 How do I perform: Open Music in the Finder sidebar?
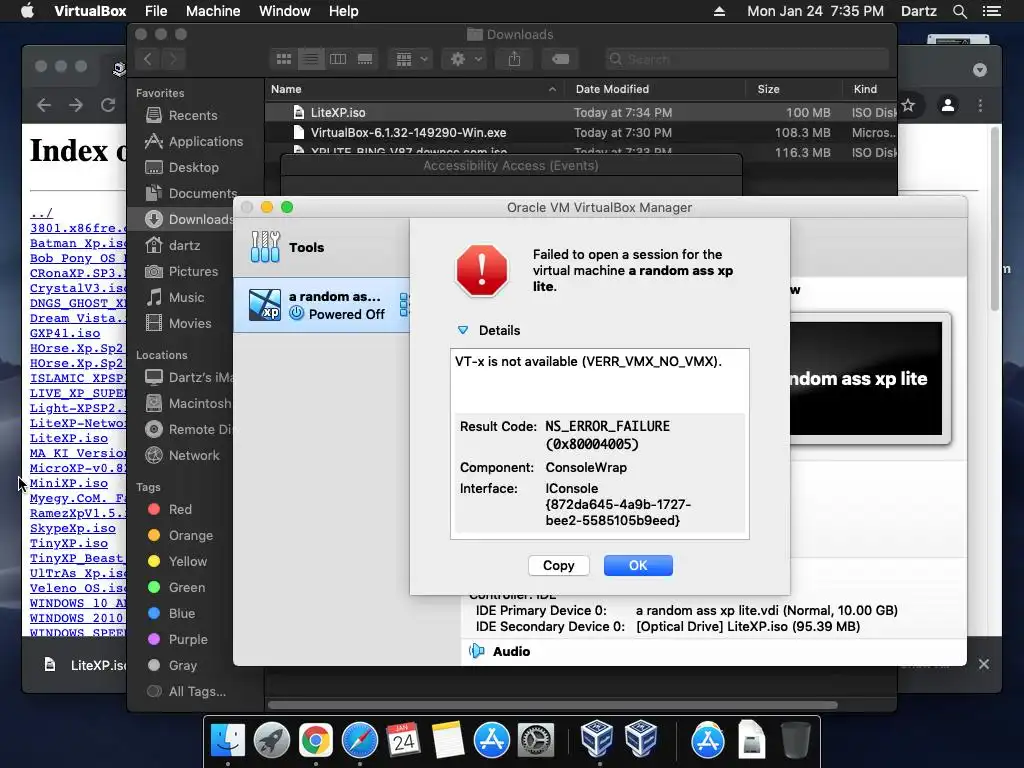175,298
